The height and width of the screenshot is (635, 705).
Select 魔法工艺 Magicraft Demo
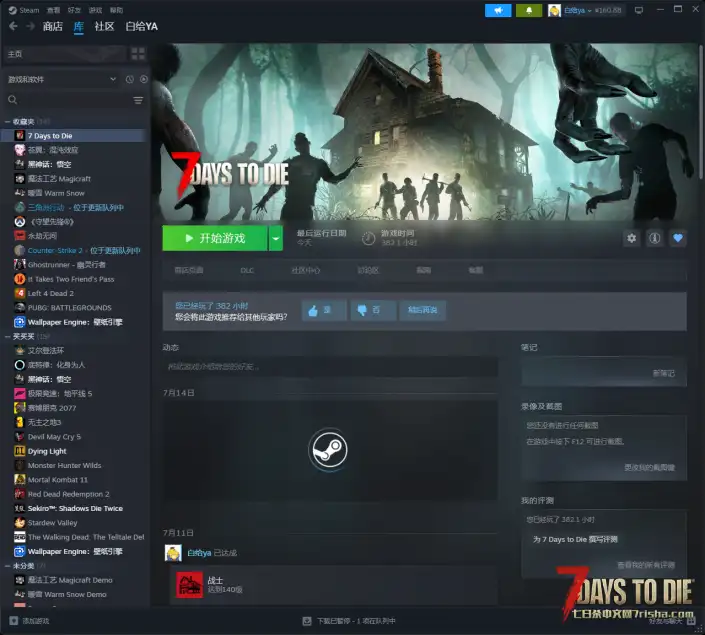click(x=63, y=581)
